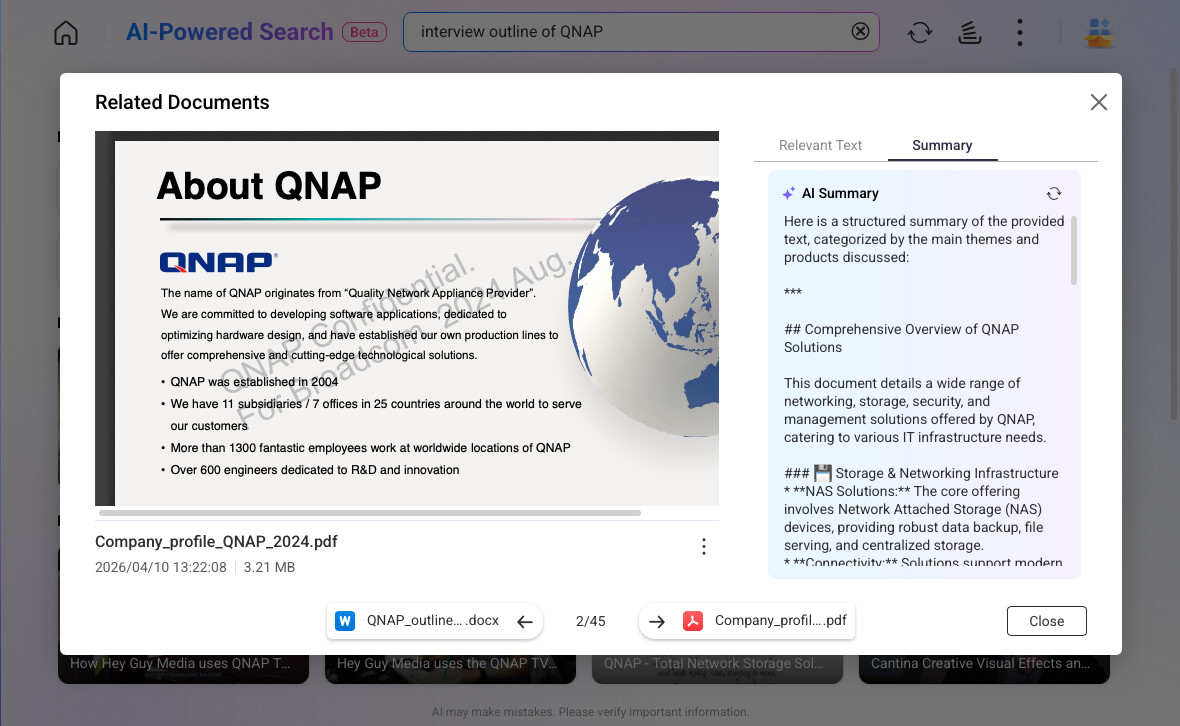Go to the home page icon
The width and height of the screenshot is (1180, 726).
(x=66, y=32)
